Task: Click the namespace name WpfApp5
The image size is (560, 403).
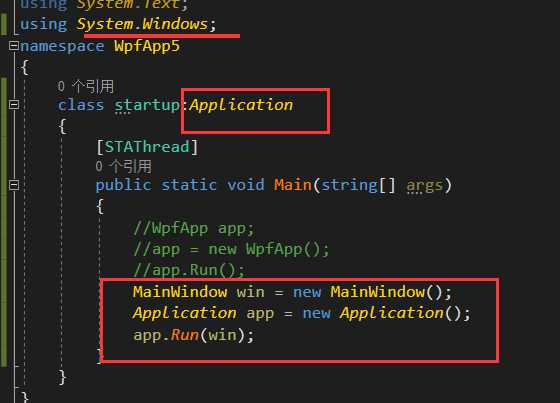Action: (x=147, y=46)
